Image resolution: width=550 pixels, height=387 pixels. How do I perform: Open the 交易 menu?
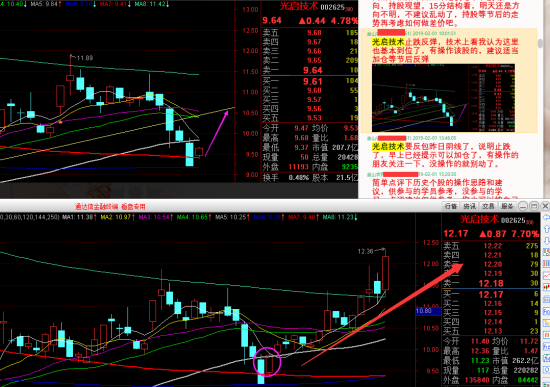coord(488,206)
